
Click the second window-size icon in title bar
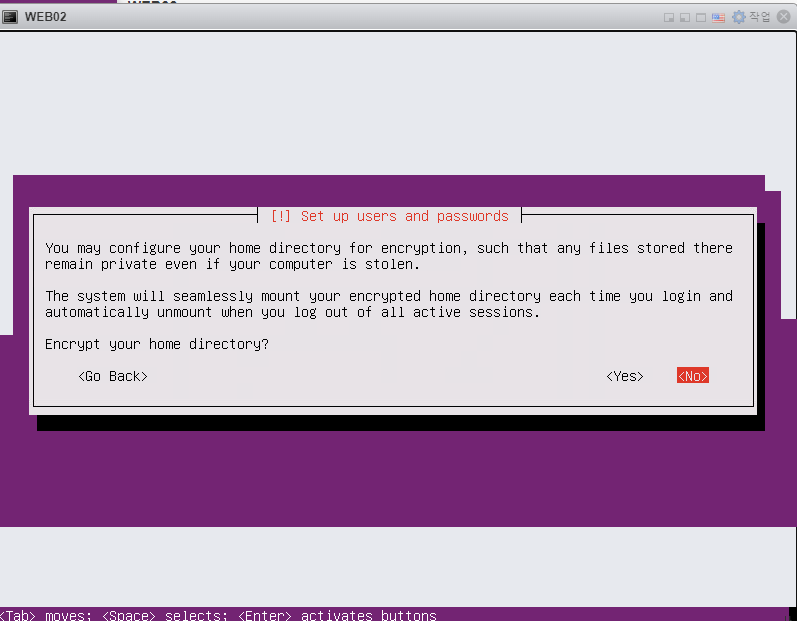(x=685, y=18)
